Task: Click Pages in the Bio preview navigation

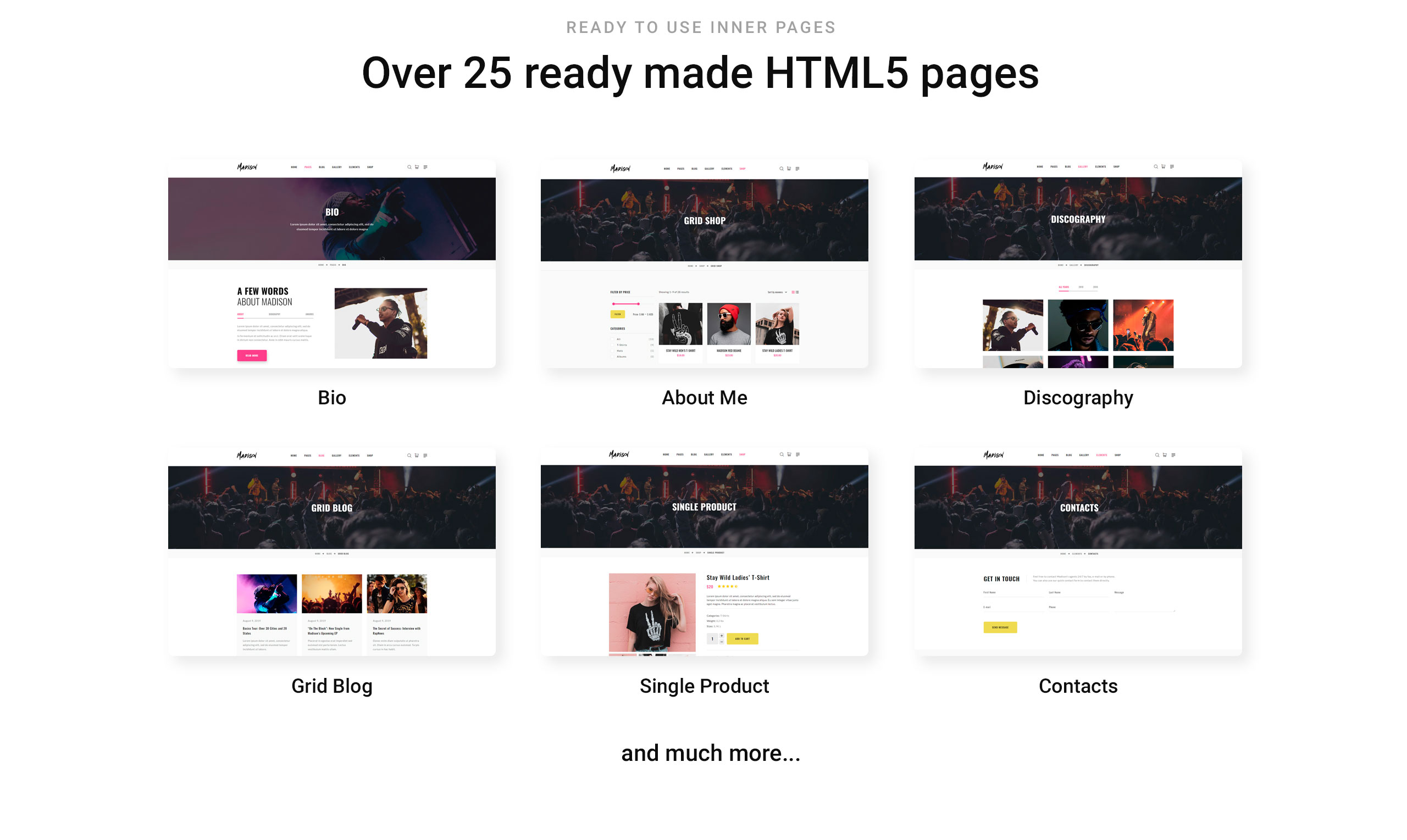Action: (x=308, y=168)
